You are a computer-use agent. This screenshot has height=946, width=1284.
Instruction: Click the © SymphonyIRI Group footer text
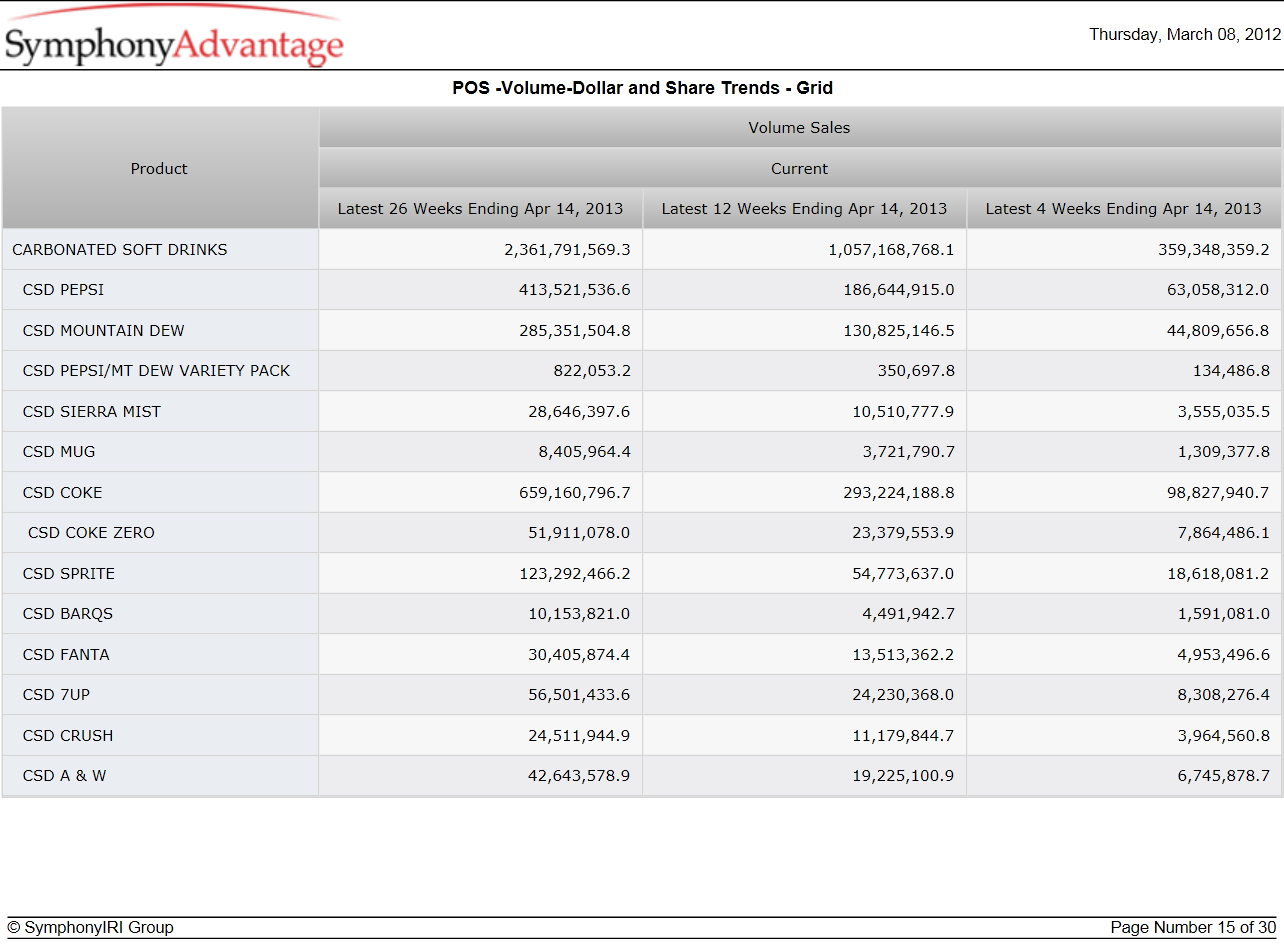click(x=90, y=928)
